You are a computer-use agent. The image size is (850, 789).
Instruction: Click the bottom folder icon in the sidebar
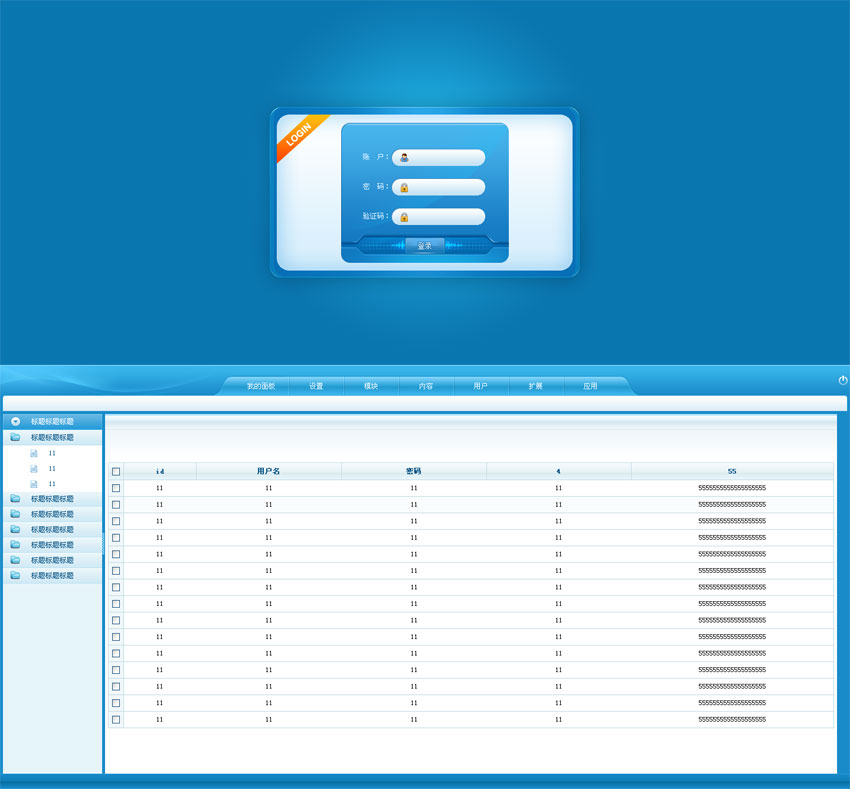[x=15, y=576]
